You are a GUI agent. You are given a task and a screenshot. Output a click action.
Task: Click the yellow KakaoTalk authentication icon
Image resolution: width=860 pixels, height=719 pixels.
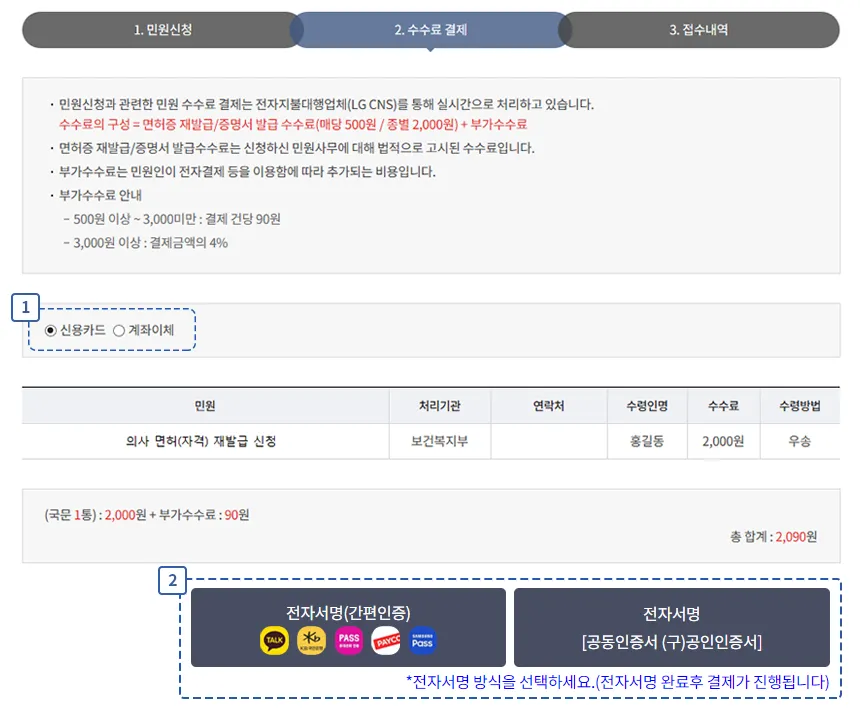274,640
